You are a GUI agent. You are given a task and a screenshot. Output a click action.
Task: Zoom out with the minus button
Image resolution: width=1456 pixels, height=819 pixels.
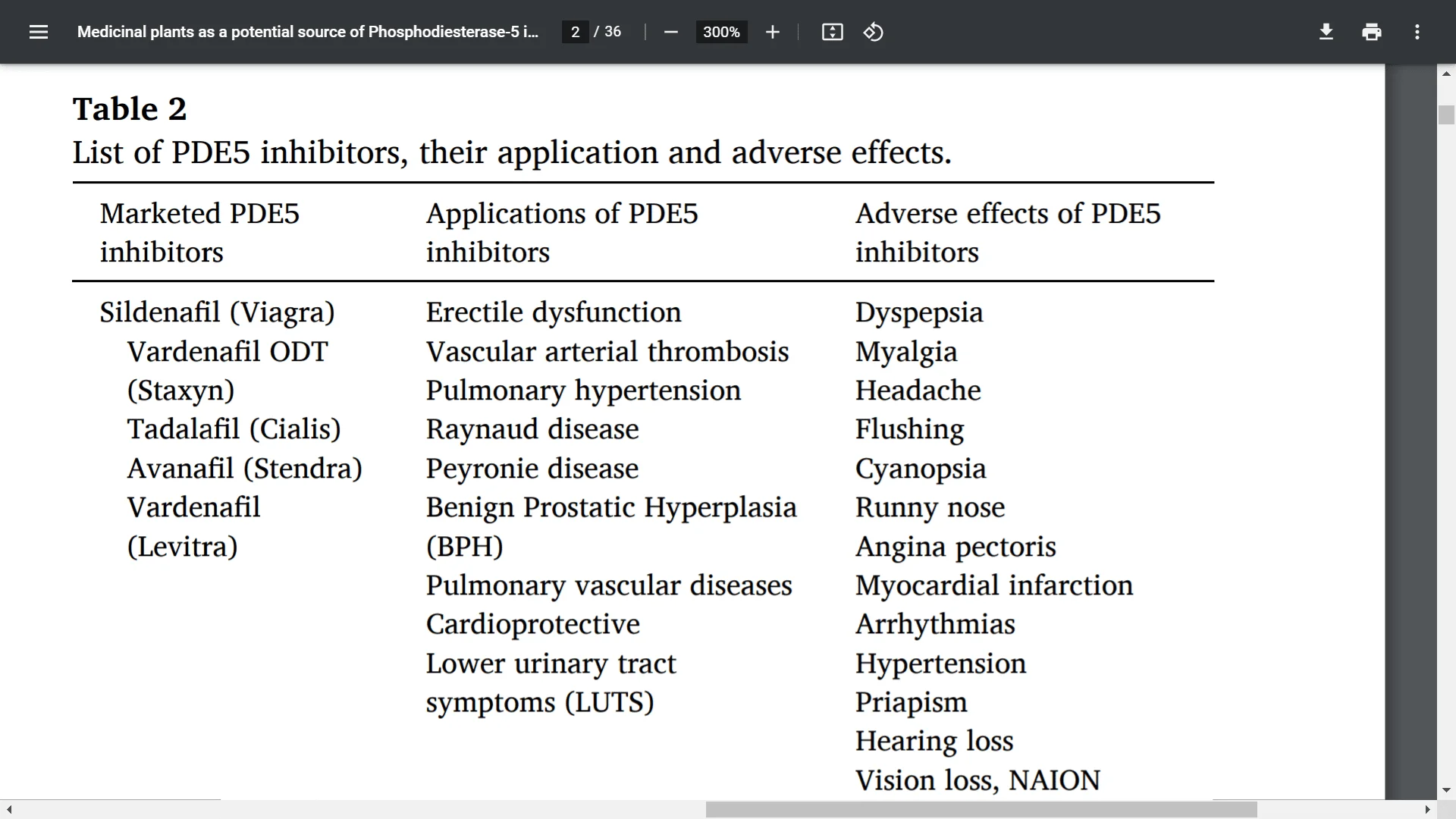click(670, 32)
